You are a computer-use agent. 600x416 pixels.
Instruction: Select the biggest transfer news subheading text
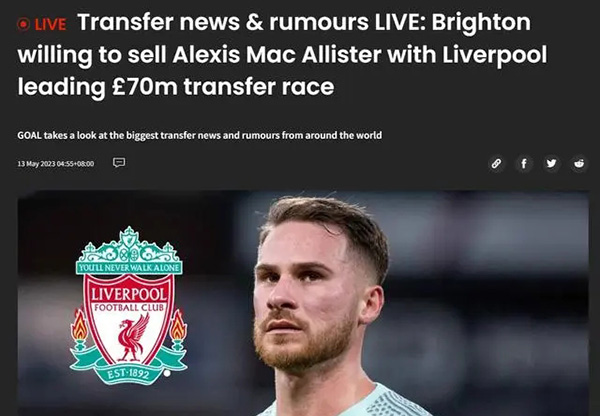click(x=199, y=135)
